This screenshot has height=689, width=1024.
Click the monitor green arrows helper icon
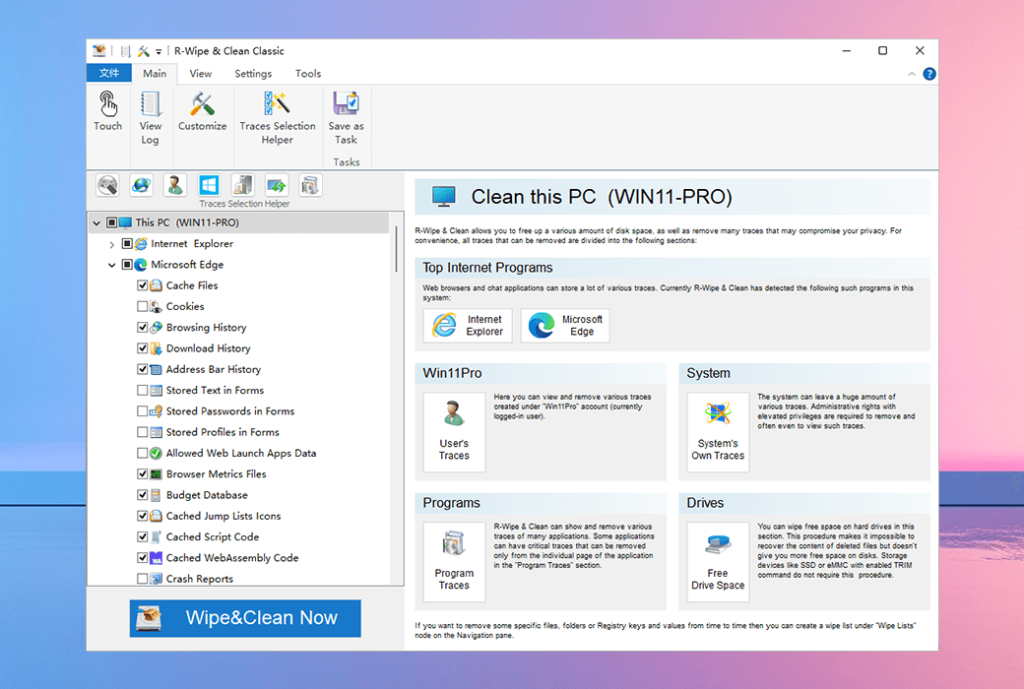coord(277,185)
